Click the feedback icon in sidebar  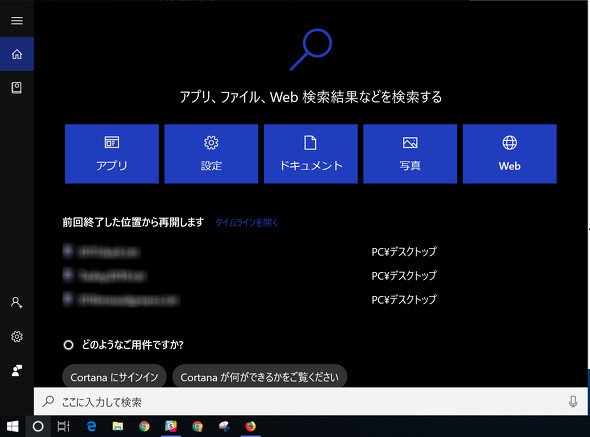coord(17,370)
